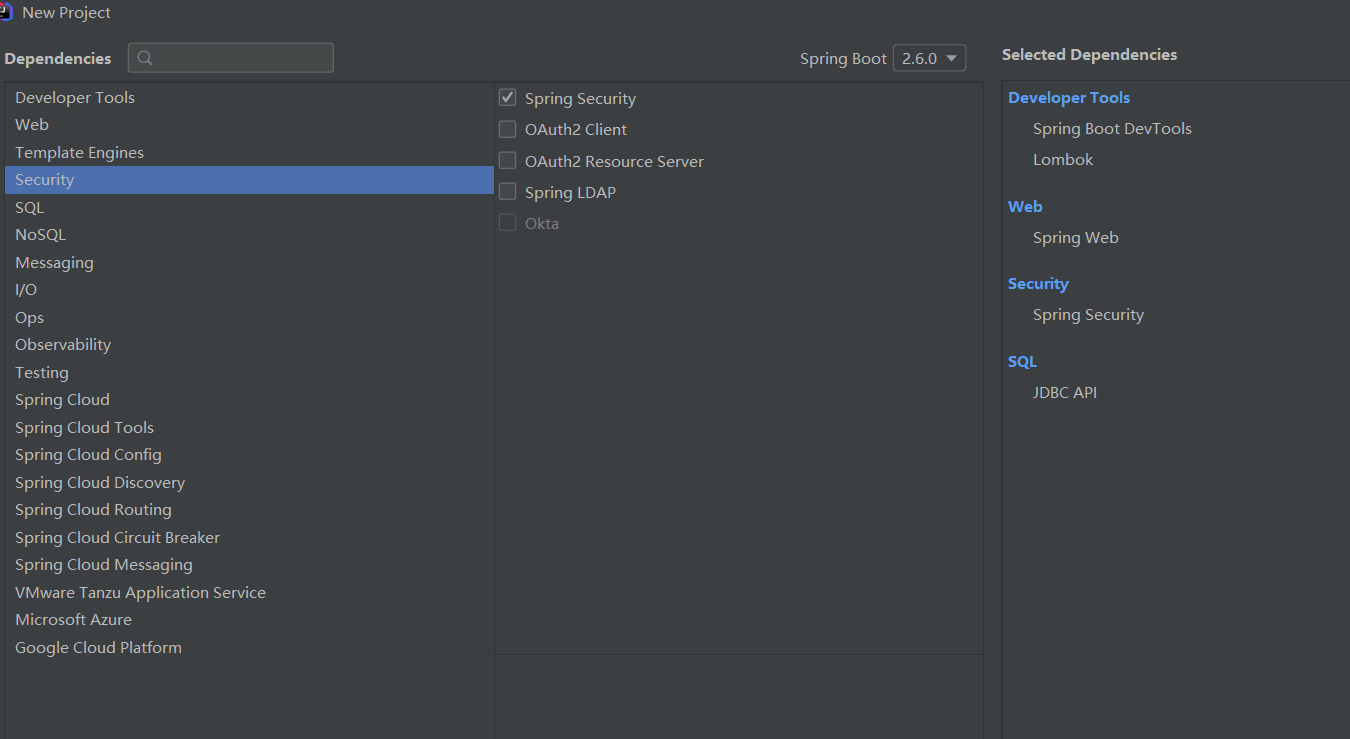Enable the OAuth2 Client checkbox
The height and width of the screenshot is (739, 1350).
coord(508,129)
